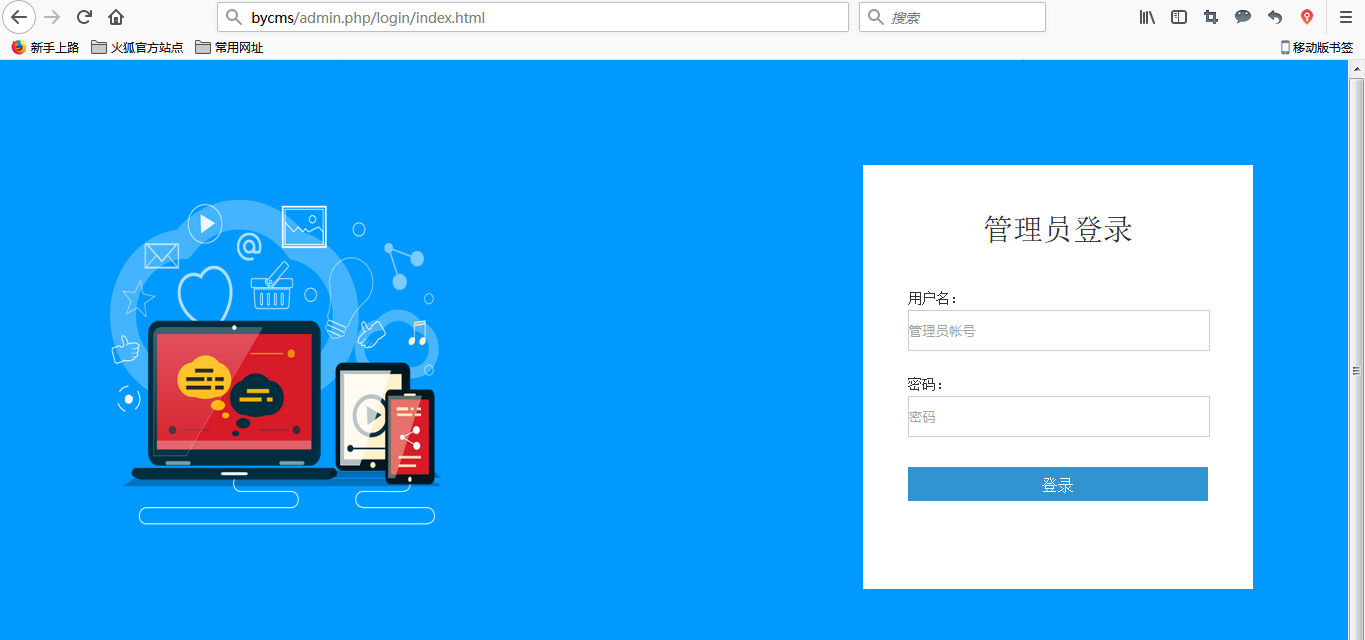1365x640 pixels.
Task: Open 新手上路 bookmark
Action: point(45,47)
